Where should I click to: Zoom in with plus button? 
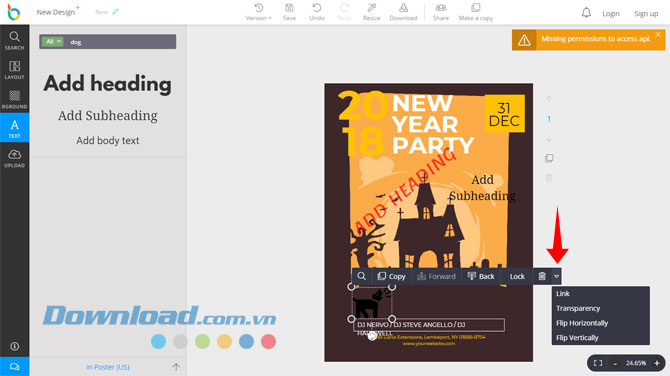click(x=657, y=363)
